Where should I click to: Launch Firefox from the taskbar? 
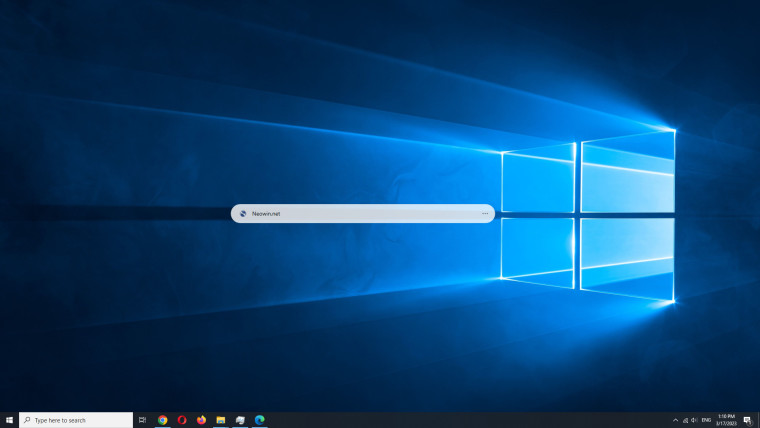point(201,420)
